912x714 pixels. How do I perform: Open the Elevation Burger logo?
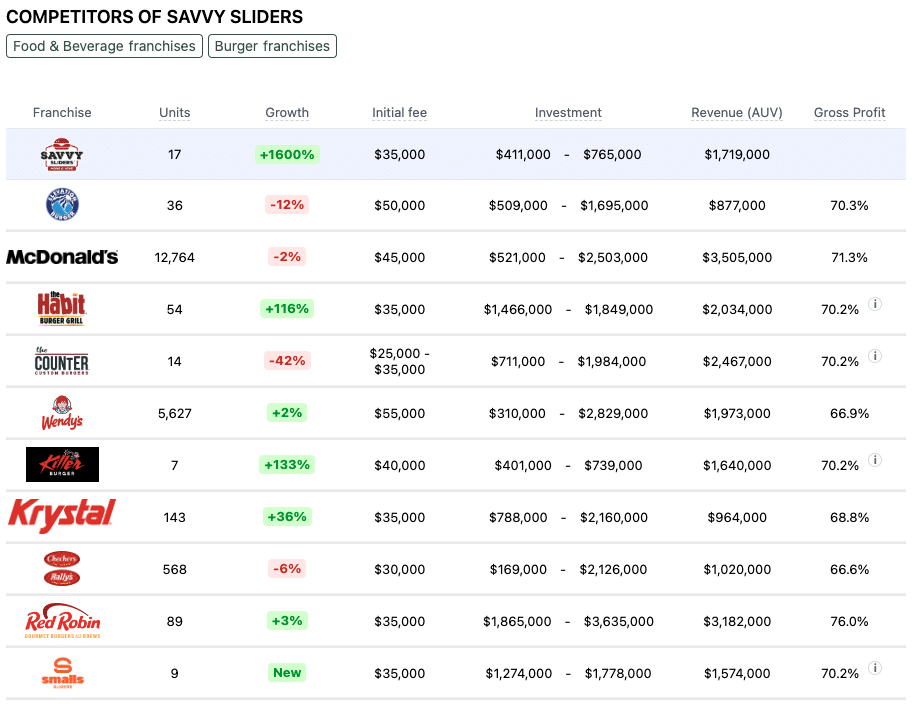62,205
